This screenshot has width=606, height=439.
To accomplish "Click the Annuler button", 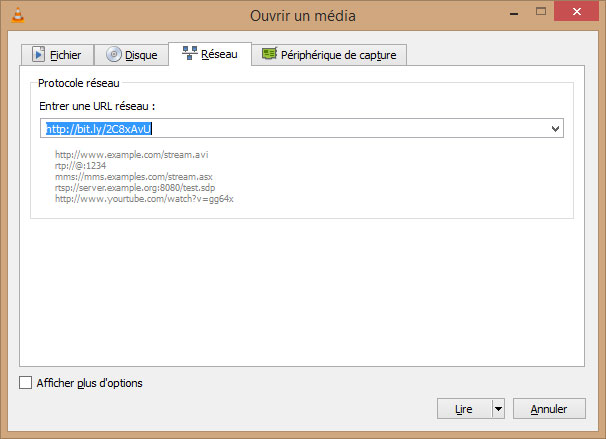I will (549, 409).
